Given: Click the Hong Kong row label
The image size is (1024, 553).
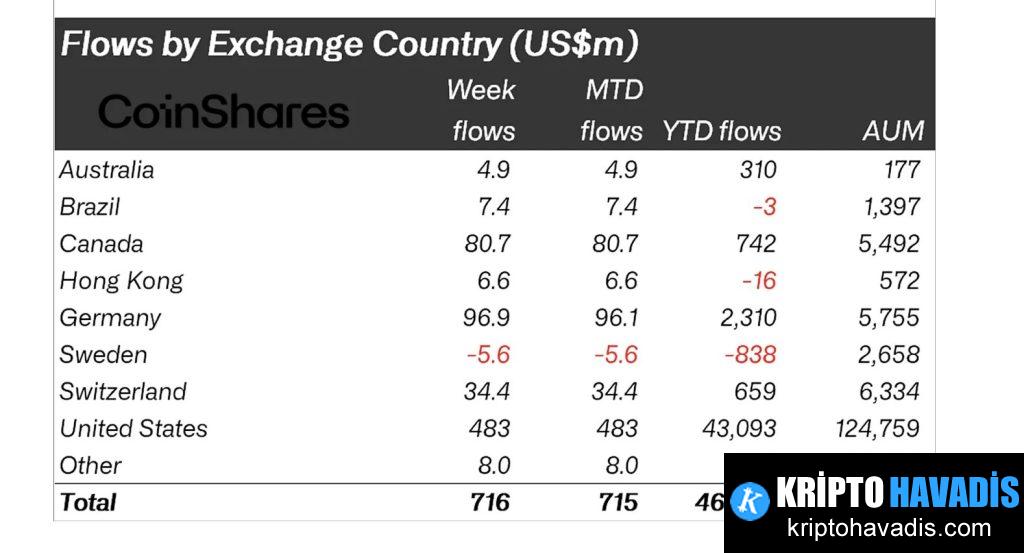Looking at the screenshot, I should (x=121, y=280).
